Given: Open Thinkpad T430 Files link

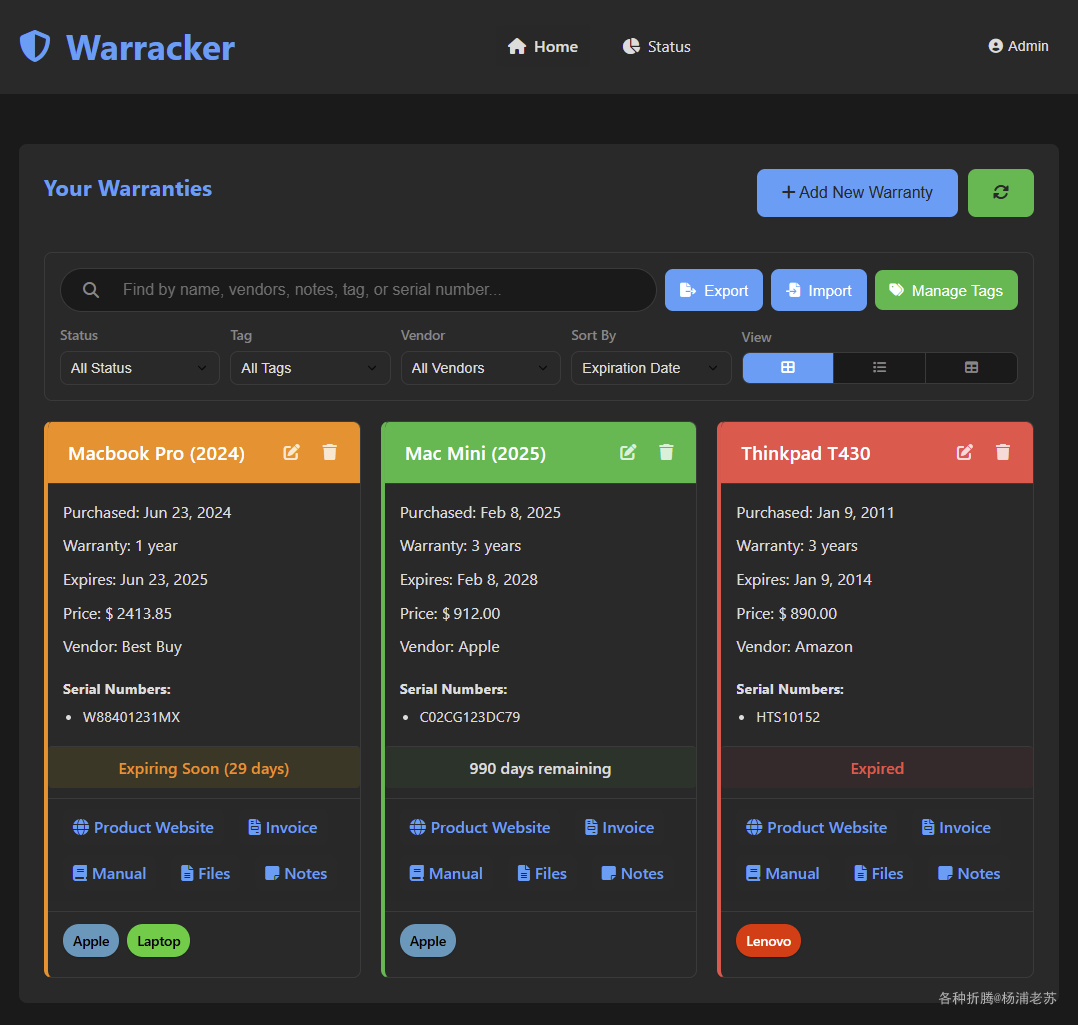Looking at the screenshot, I should pyautogui.click(x=879, y=874).
